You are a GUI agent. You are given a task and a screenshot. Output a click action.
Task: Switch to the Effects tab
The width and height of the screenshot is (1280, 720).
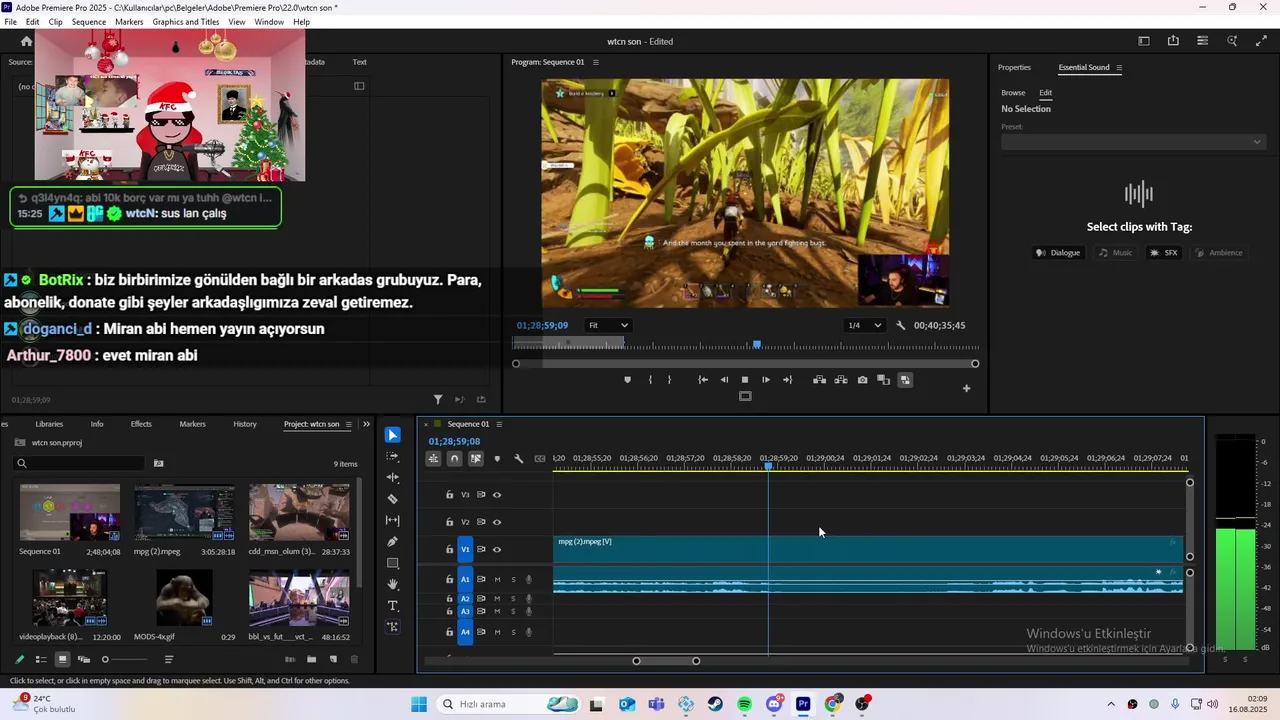pyautogui.click(x=141, y=424)
